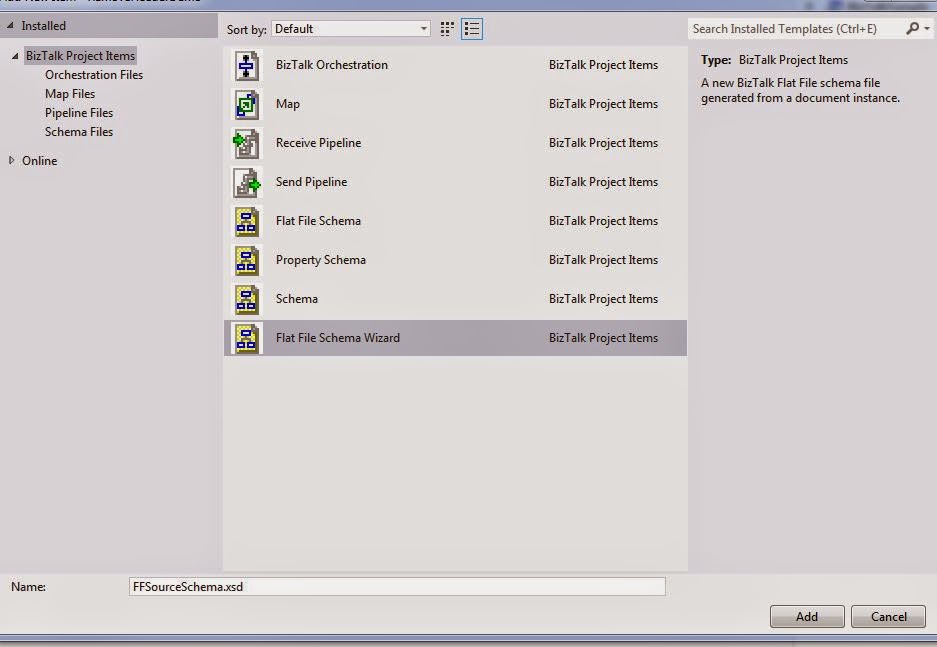Select the Receive Pipeline template icon
Viewport: 937px width, 647px height.
tap(246, 143)
